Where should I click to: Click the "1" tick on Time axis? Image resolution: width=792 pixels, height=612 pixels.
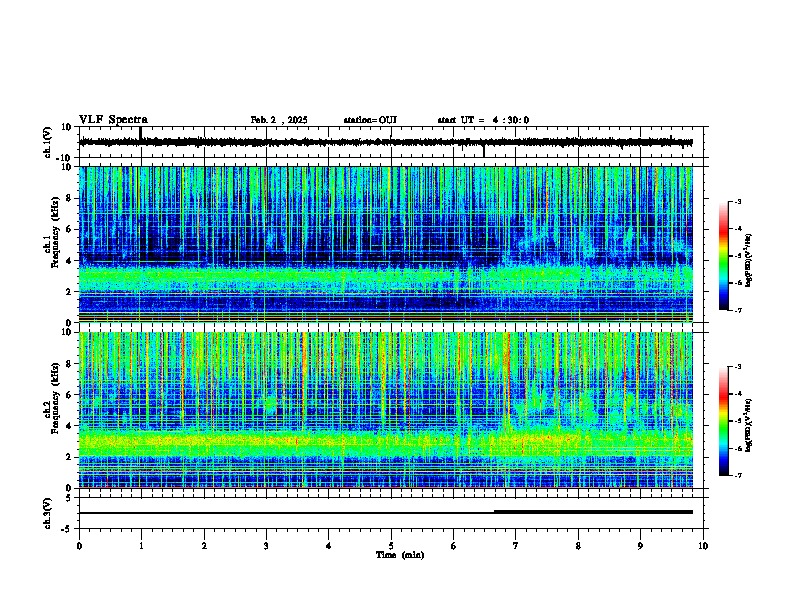click(141, 546)
